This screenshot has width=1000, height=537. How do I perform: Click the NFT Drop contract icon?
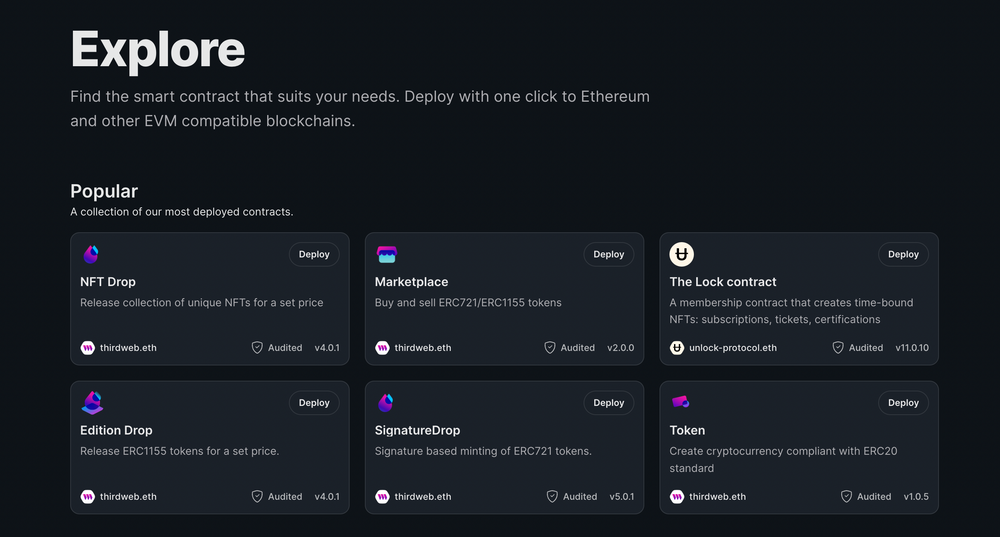pyautogui.click(x=91, y=255)
